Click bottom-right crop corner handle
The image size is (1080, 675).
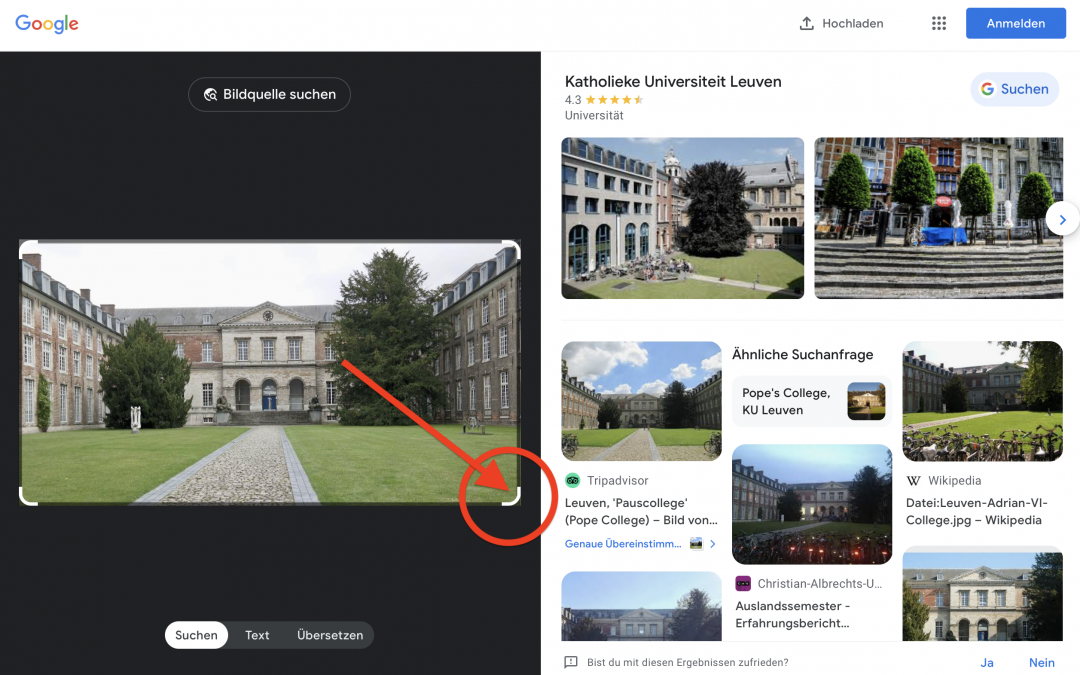click(x=515, y=499)
